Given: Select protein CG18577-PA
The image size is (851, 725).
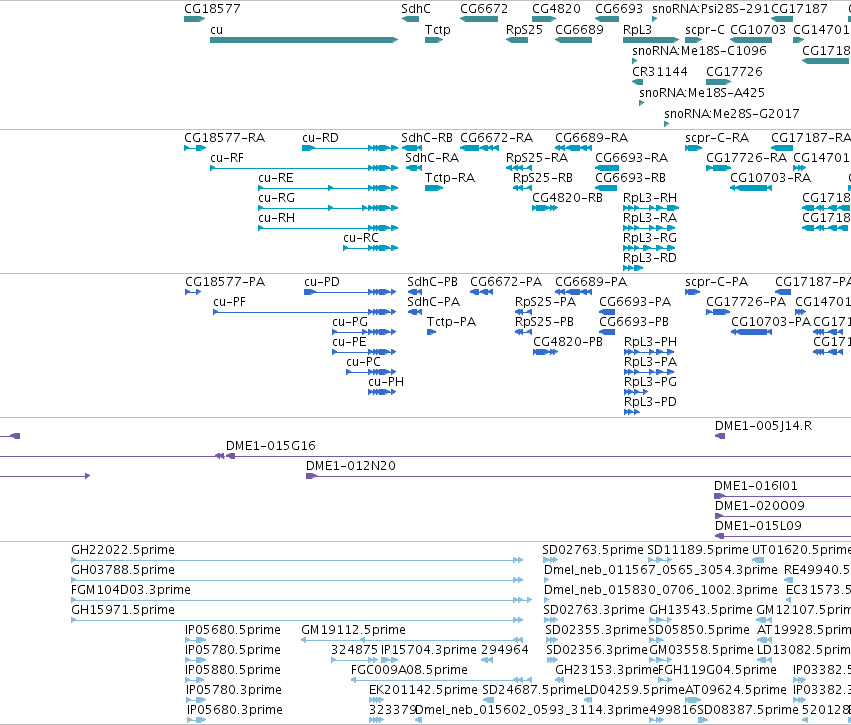Looking at the screenshot, I should point(193,292).
